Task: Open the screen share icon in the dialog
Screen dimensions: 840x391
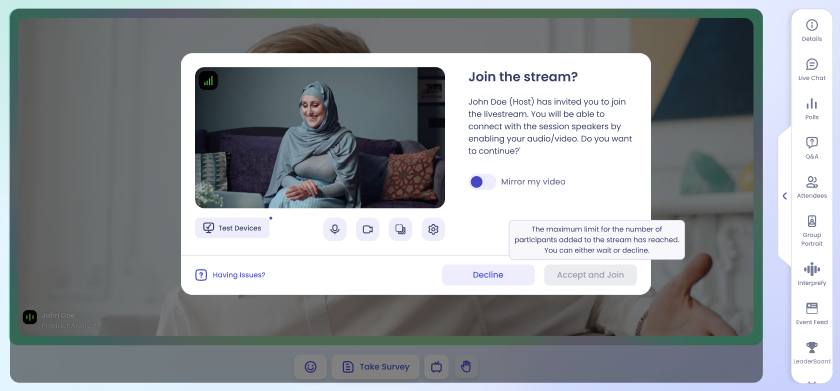Action: (x=400, y=229)
